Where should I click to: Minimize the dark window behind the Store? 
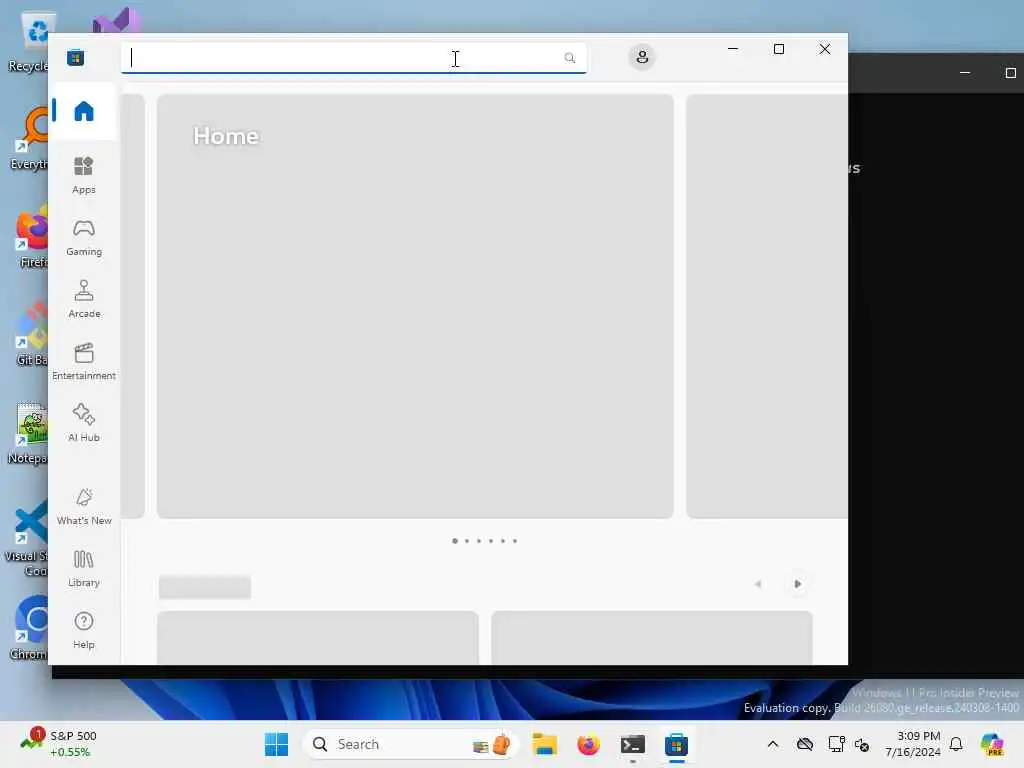point(965,73)
